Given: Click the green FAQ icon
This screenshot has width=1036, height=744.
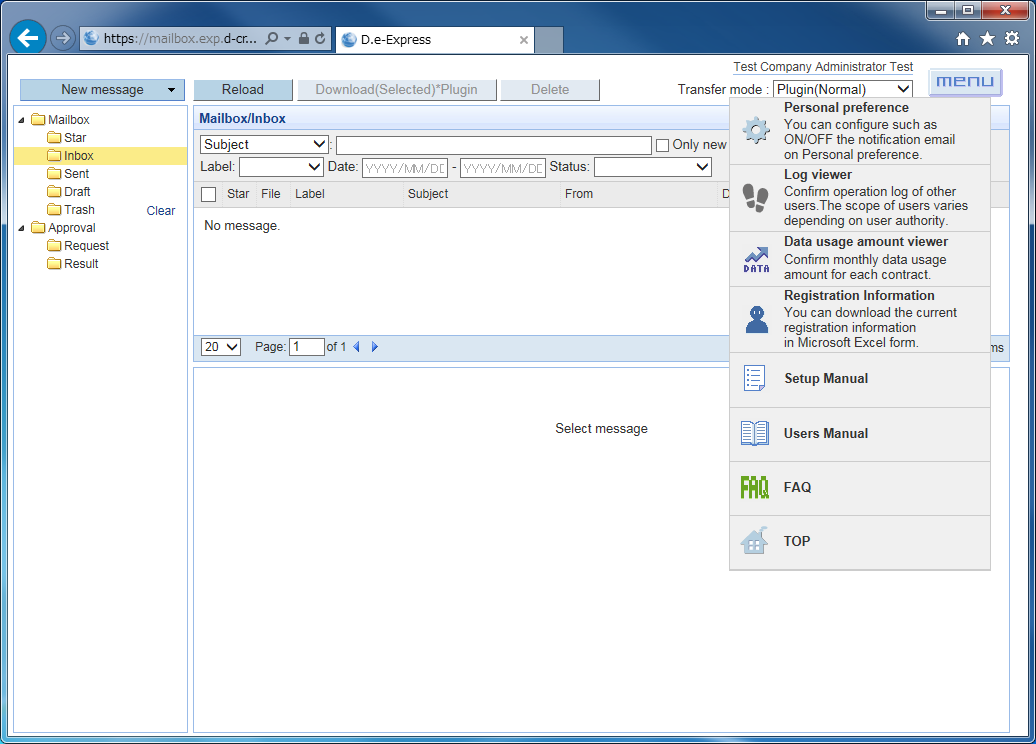Looking at the screenshot, I should click(x=754, y=488).
